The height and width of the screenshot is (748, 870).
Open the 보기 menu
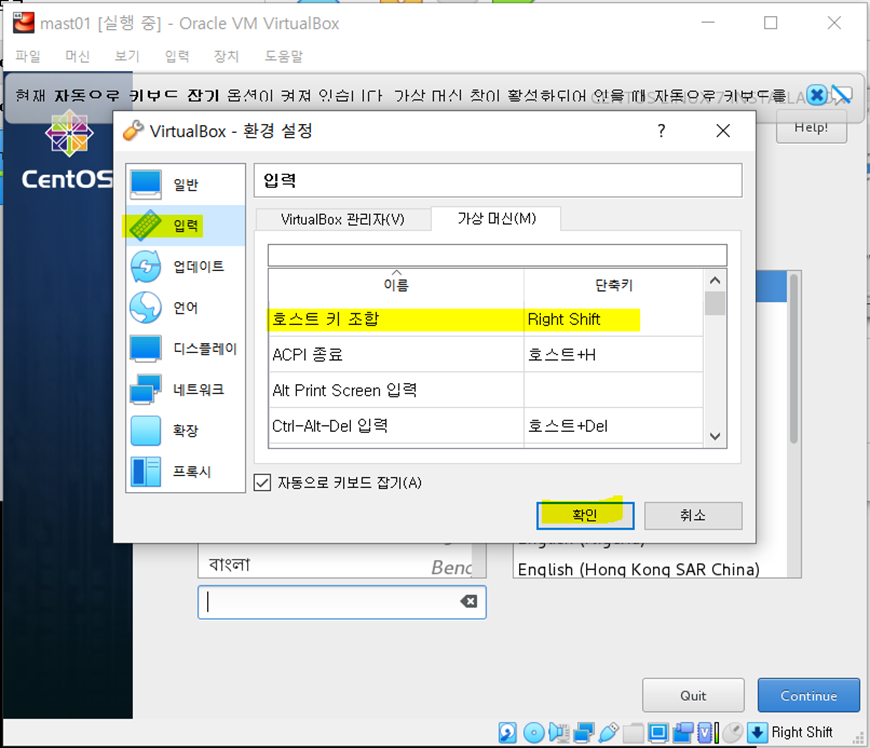click(x=127, y=56)
